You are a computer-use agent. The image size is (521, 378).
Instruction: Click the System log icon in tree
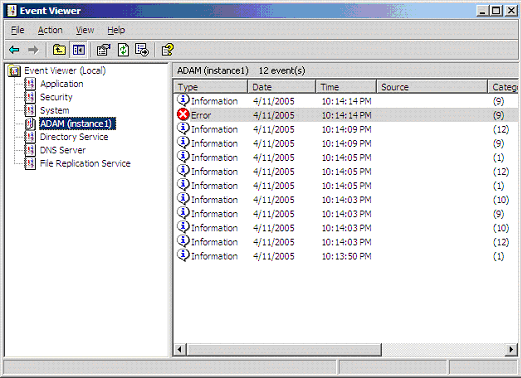point(30,110)
